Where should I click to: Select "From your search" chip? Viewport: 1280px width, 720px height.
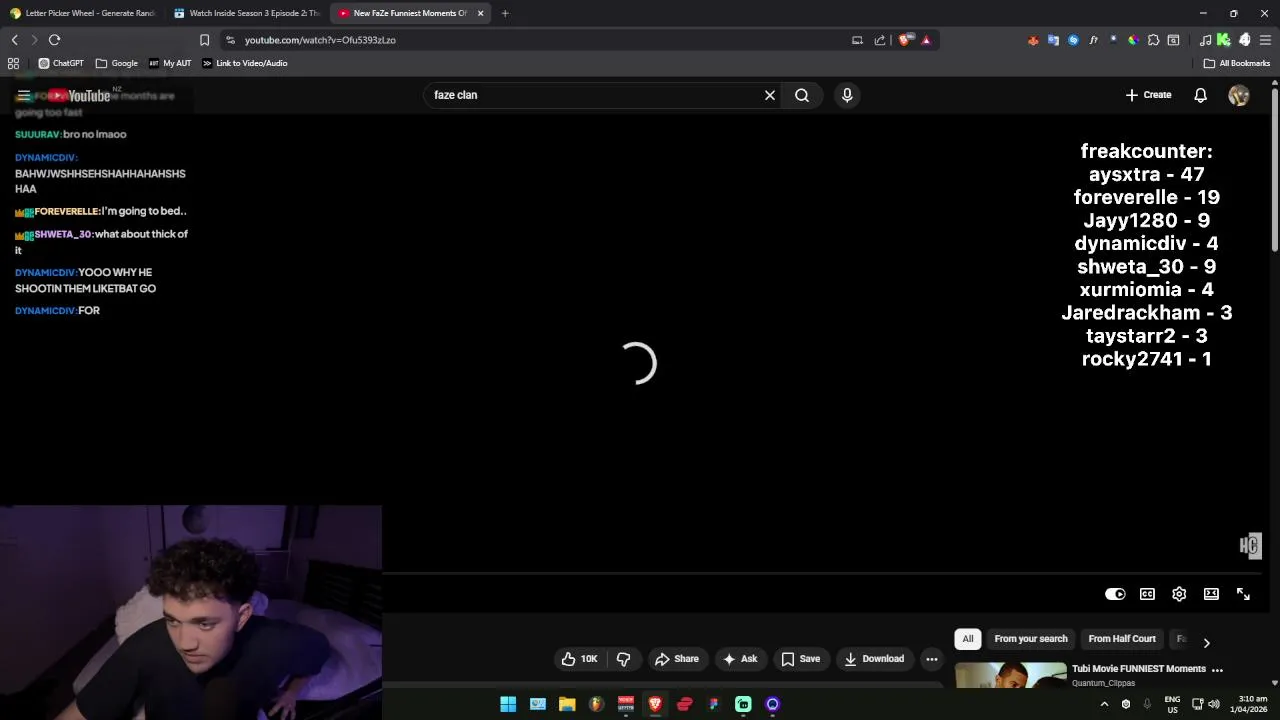click(1031, 639)
